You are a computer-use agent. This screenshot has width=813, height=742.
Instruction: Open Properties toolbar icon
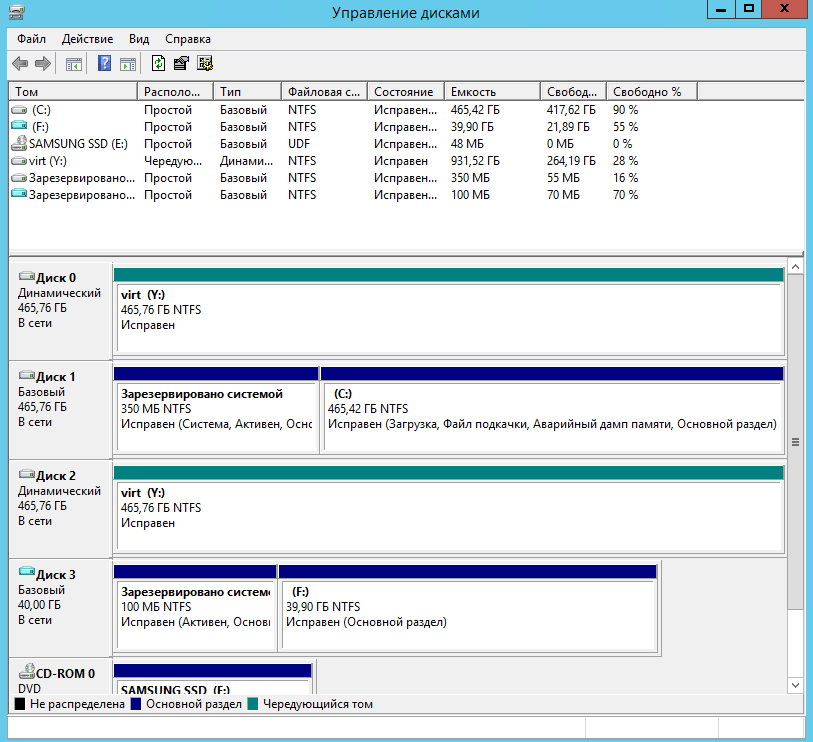(181, 64)
